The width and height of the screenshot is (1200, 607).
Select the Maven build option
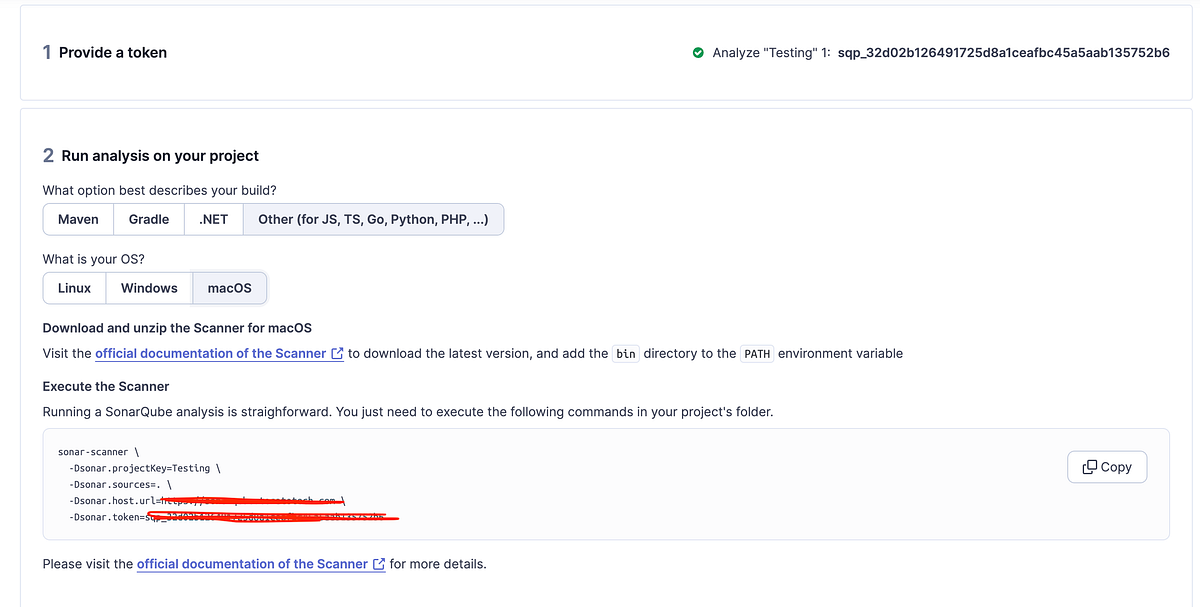pyautogui.click(x=78, y=219)
